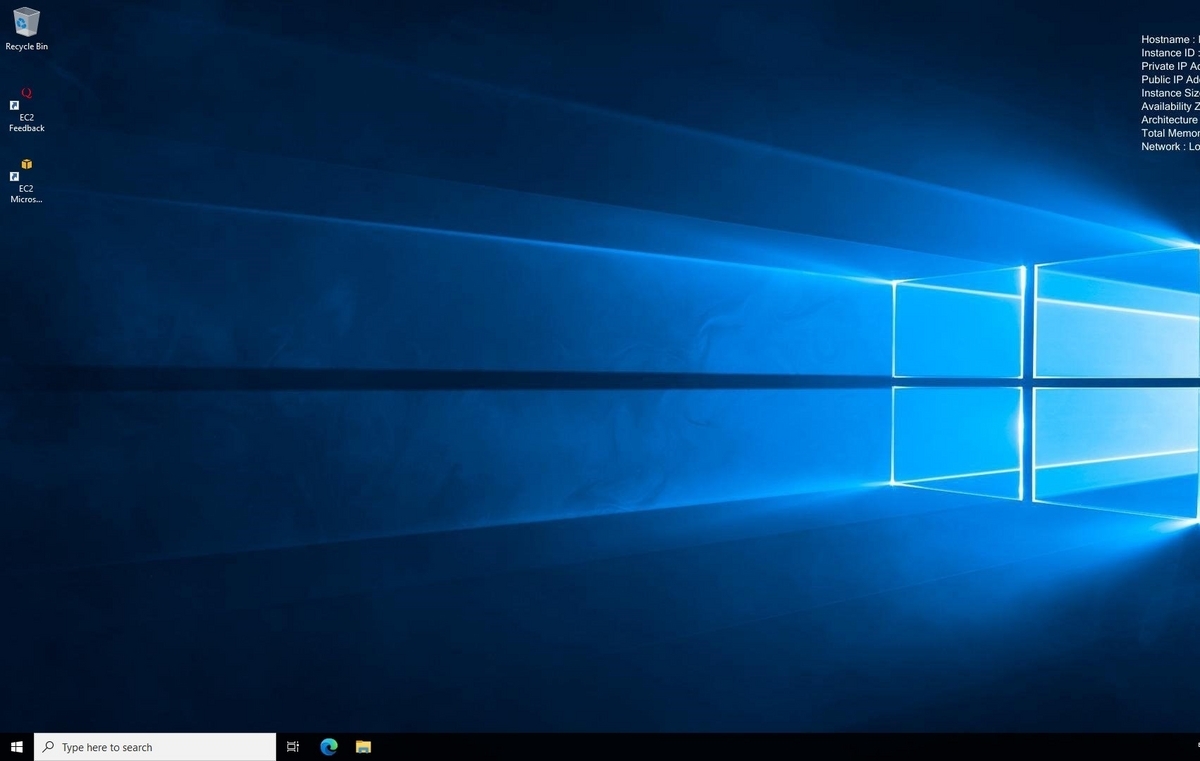Launch Microsoft Edge from the taskbar

pos(329,747)
